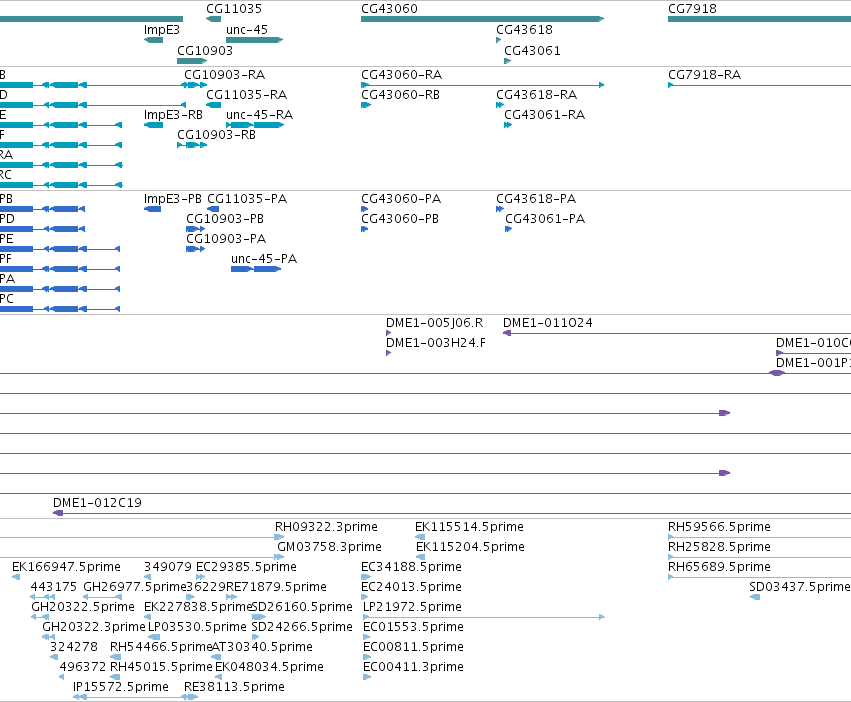Select protein ImpE3-PB

point(173,199)
